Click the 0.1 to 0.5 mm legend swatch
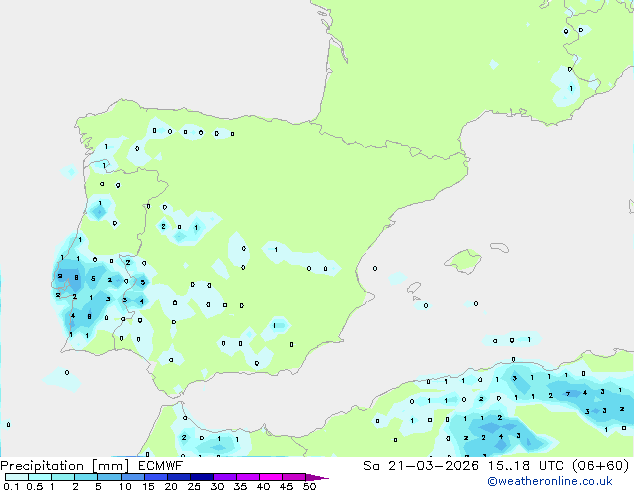The width and height of the screenshot is (634, 490). tap(17, 477)
